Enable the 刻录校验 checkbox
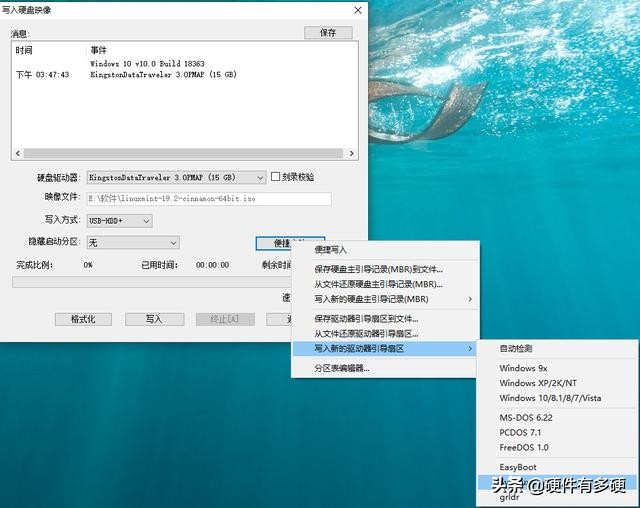Screen dimensions: 640x508 [276, 177]
